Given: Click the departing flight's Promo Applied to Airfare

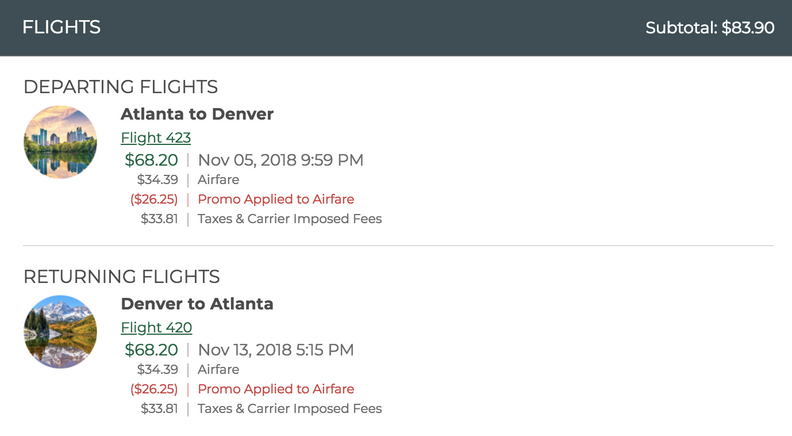Looking at the screenshot, I should pos(276,199).
